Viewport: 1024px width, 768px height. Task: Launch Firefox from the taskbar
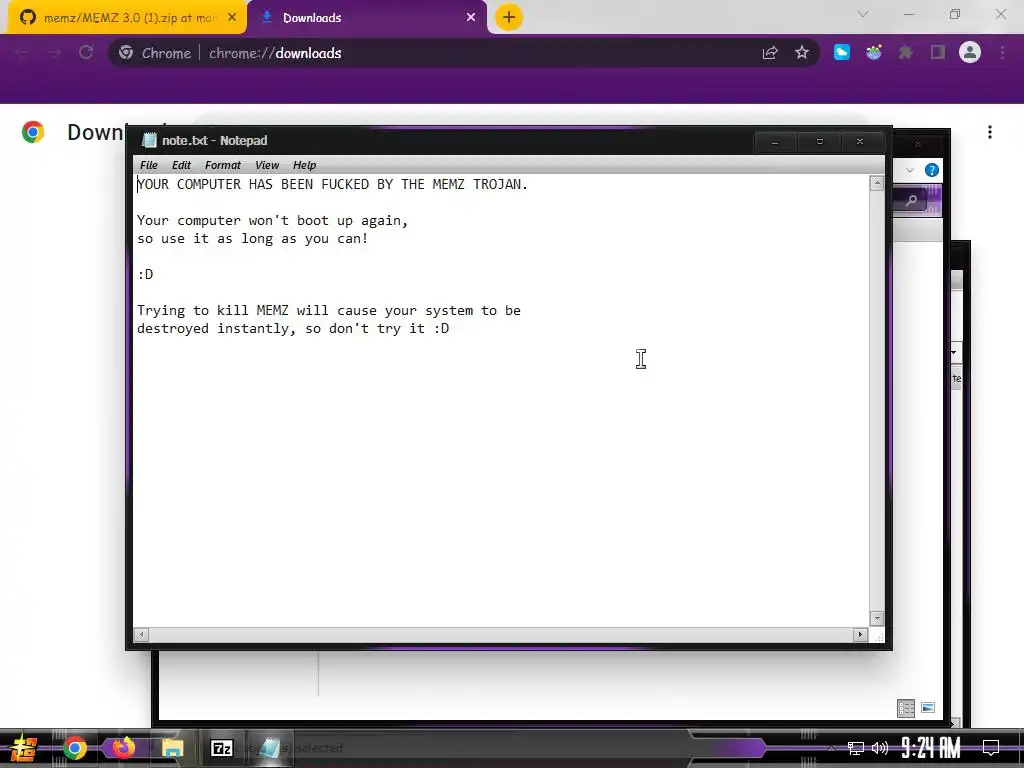(123, 748)
